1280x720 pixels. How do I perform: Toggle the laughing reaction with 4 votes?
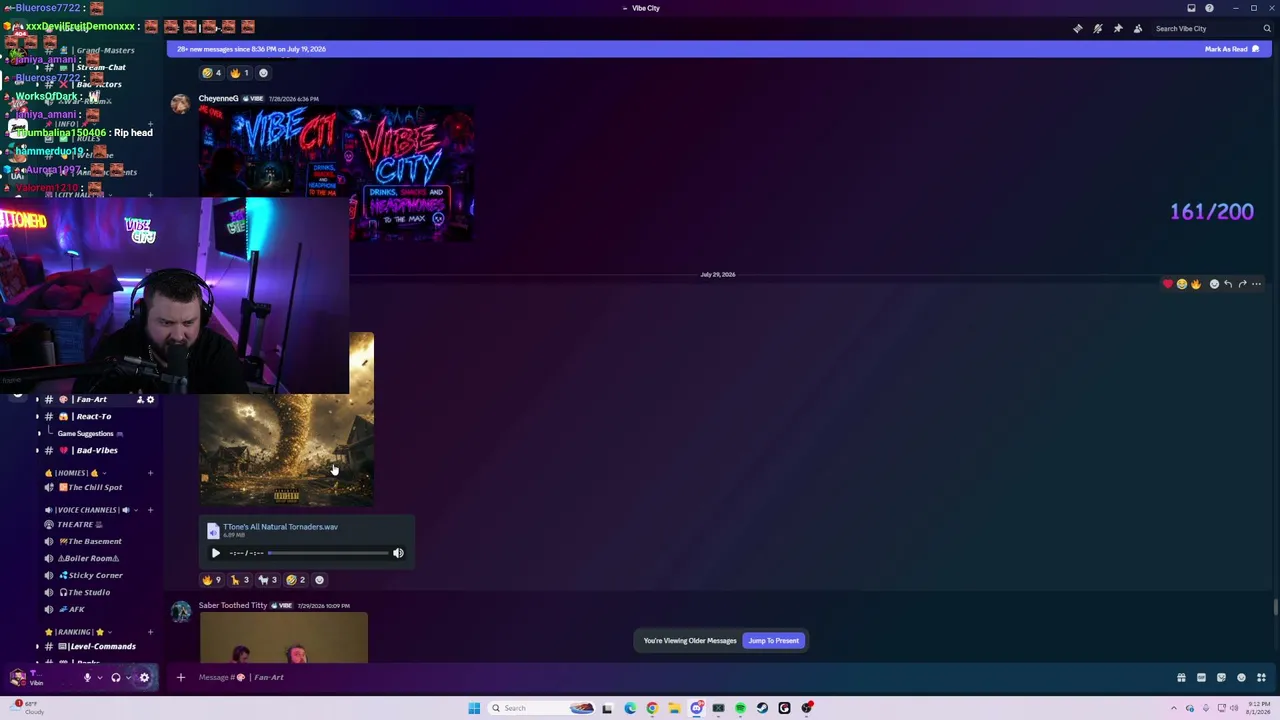click(212, 73)
